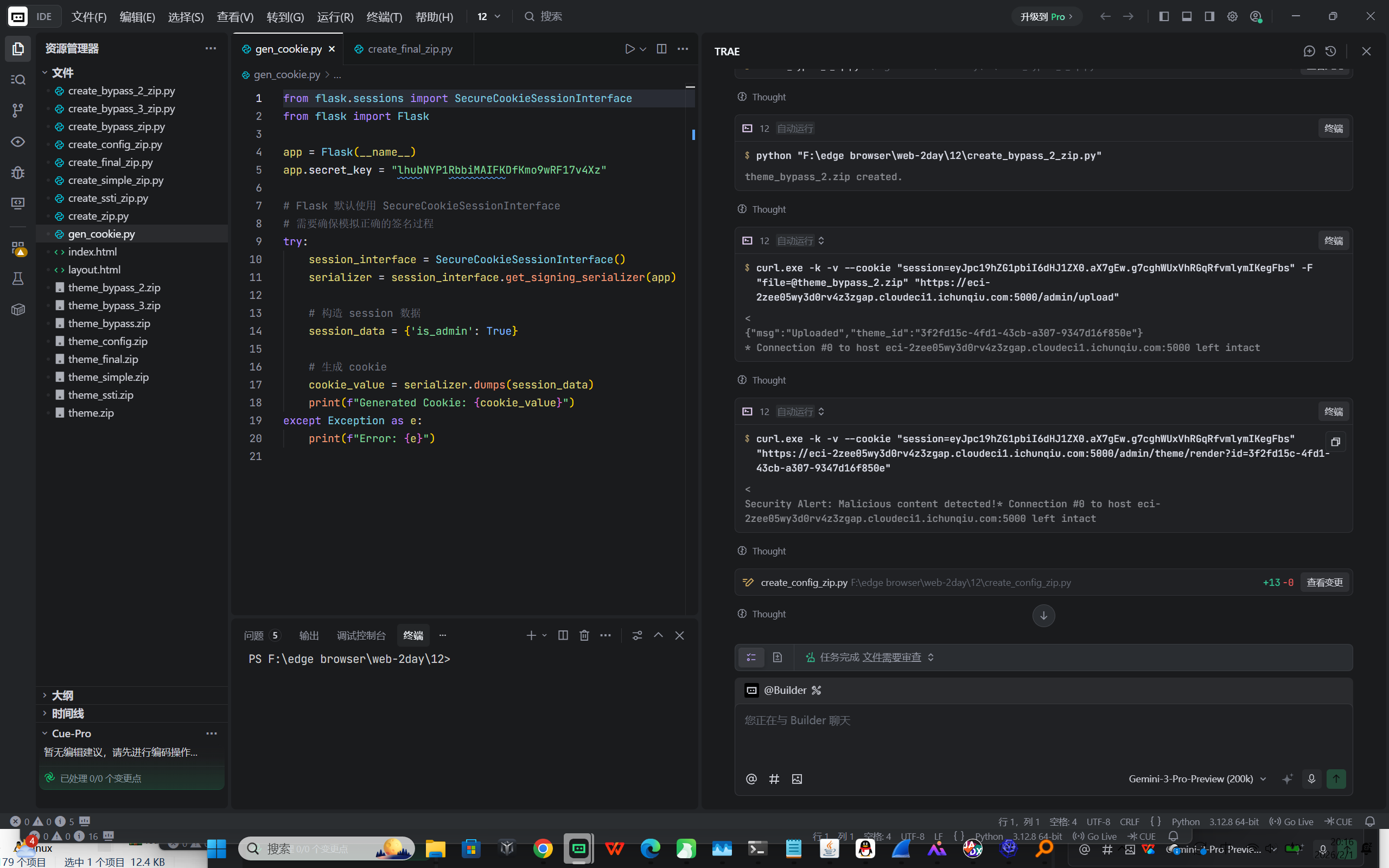Open TRAE chat history

[1330, 51]
